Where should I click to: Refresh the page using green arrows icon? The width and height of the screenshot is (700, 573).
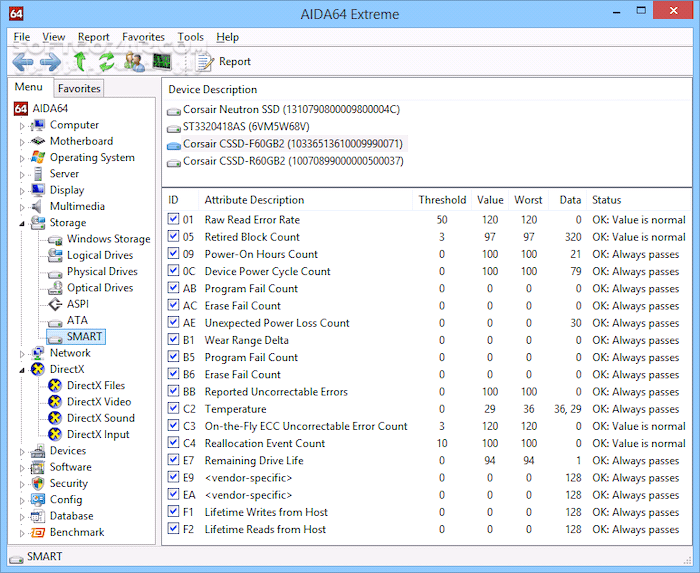(x=106, y=62)
